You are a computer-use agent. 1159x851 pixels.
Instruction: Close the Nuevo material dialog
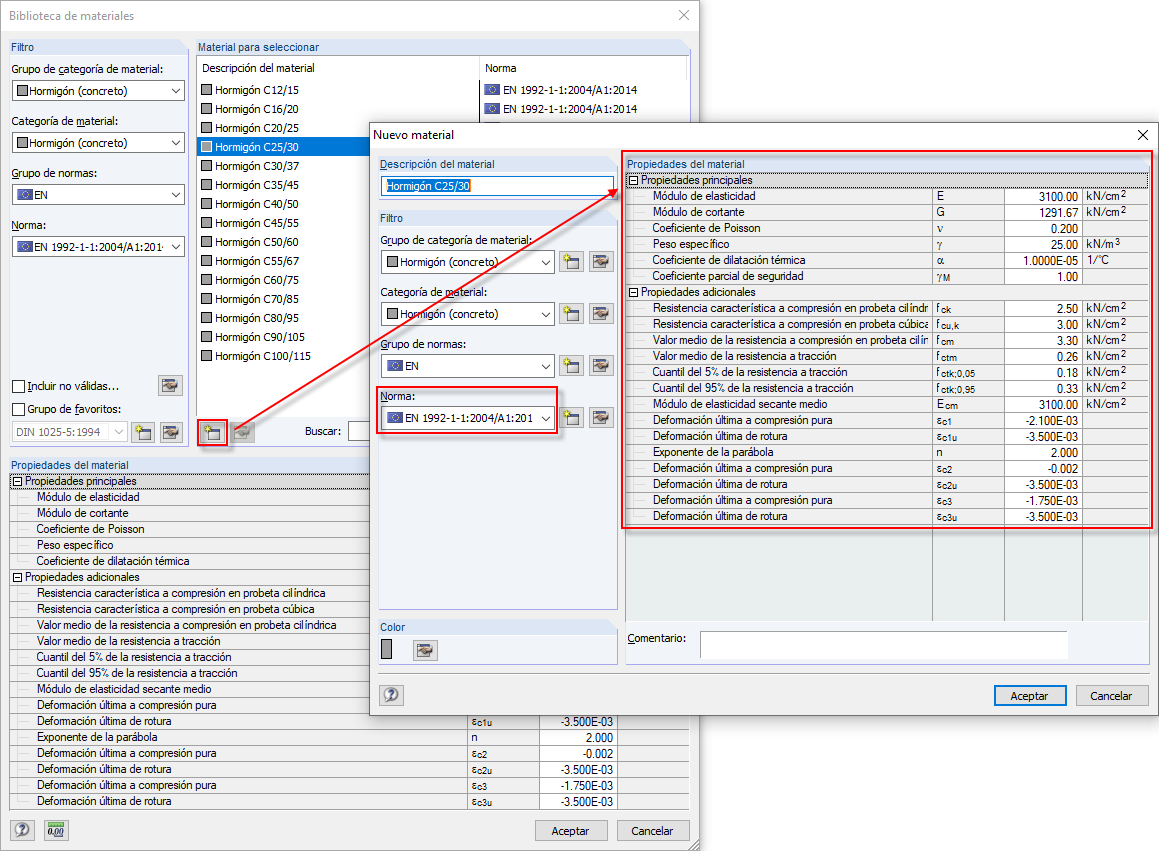tap(1142, 135)
